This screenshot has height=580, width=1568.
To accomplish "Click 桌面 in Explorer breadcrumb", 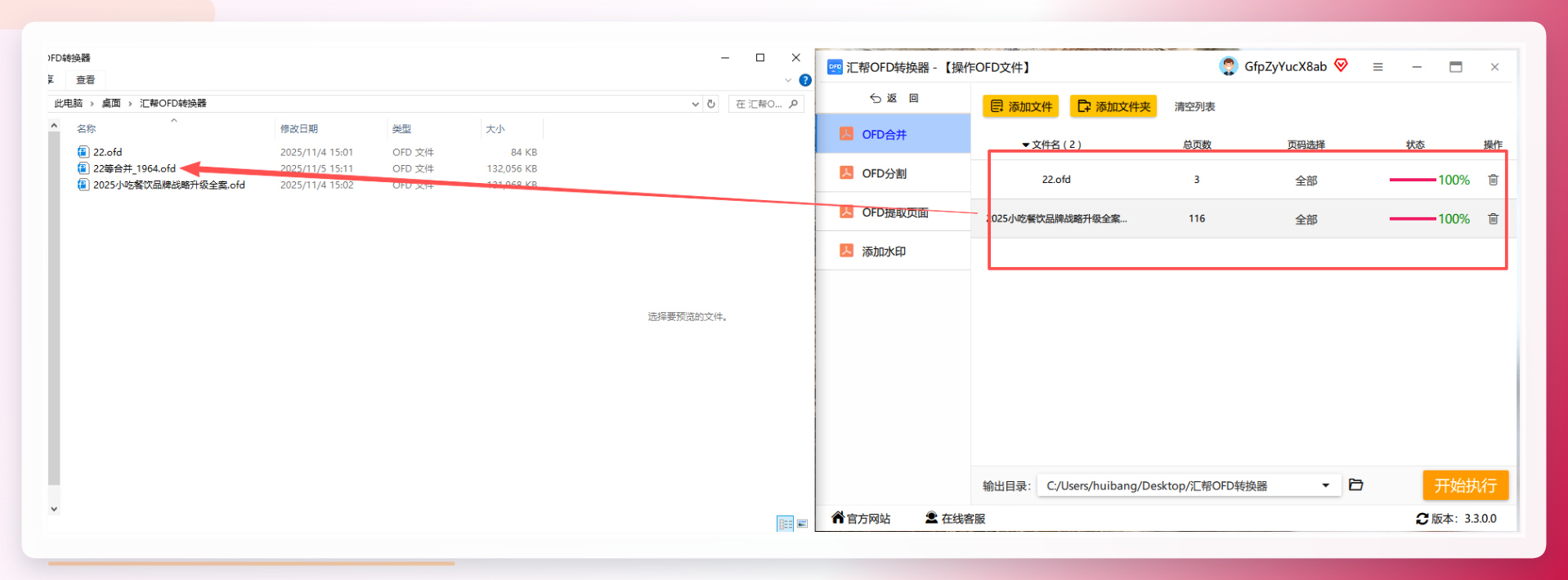I will click(x=111, y=104).
